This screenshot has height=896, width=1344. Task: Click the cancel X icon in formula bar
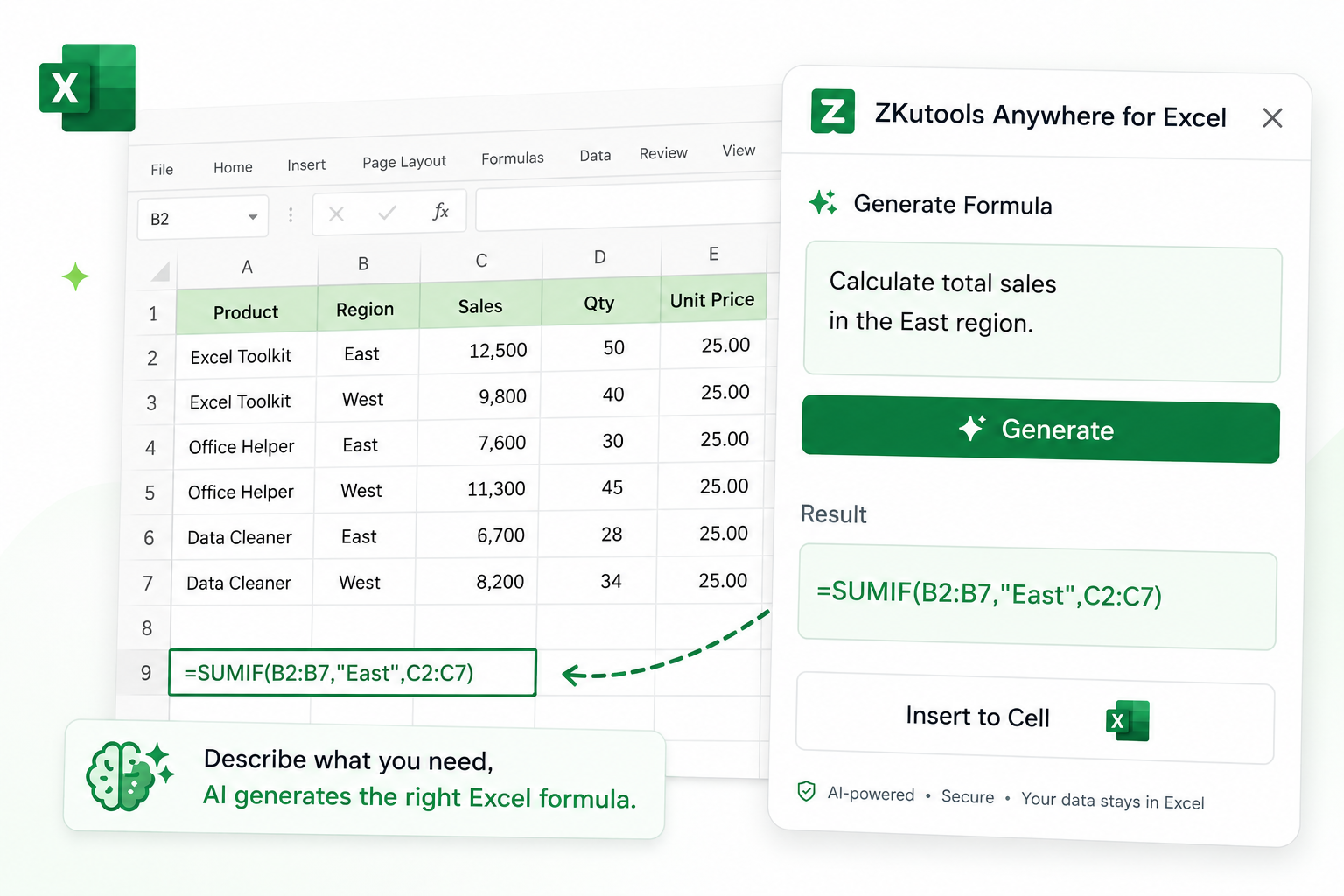tap(336, 213)
